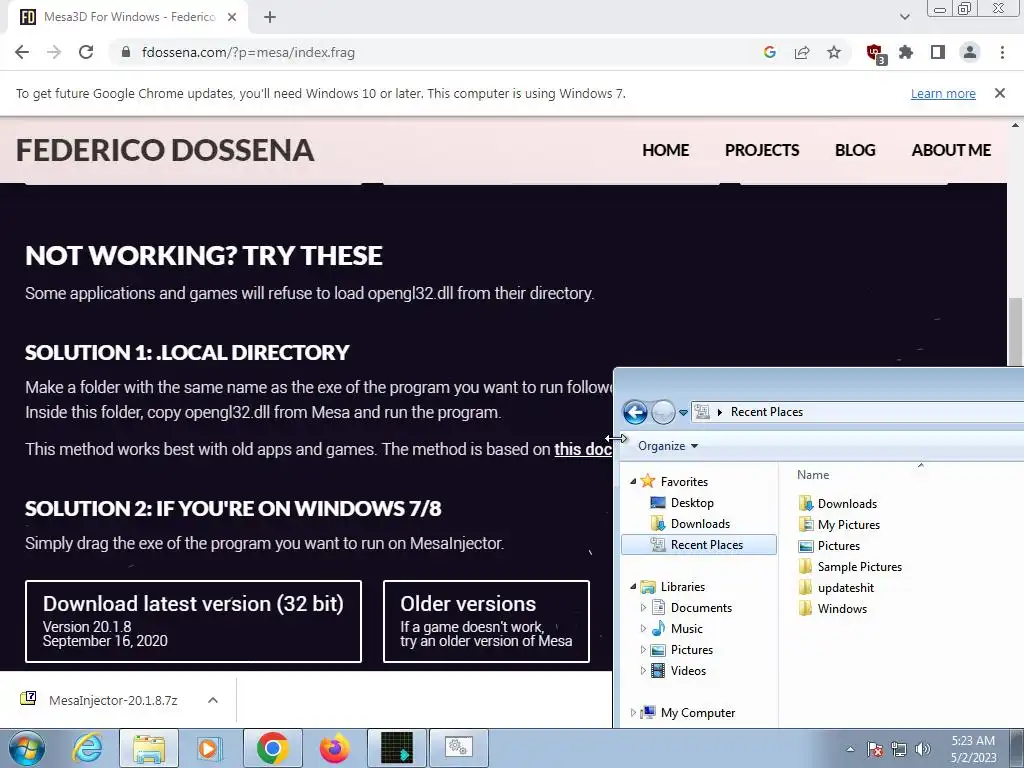Screen dimensions: 1024x768
Task: Select the Windows folder in file list
Action: click(833, 609)
